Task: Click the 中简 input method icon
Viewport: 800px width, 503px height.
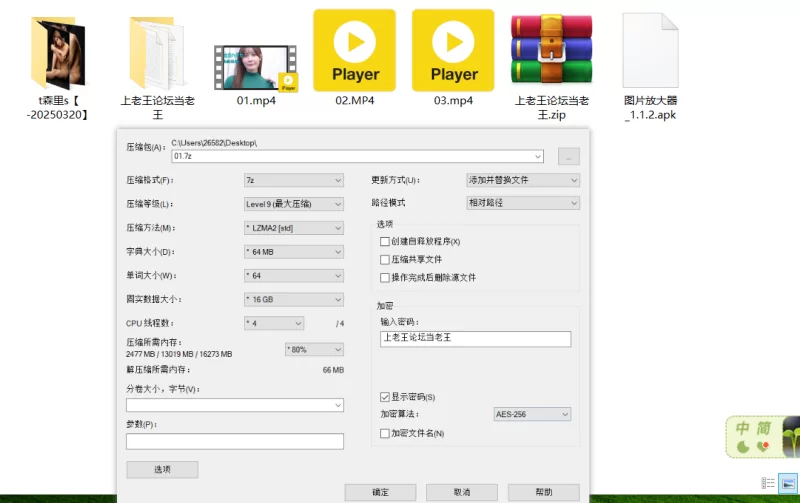Action: (752, 435)
